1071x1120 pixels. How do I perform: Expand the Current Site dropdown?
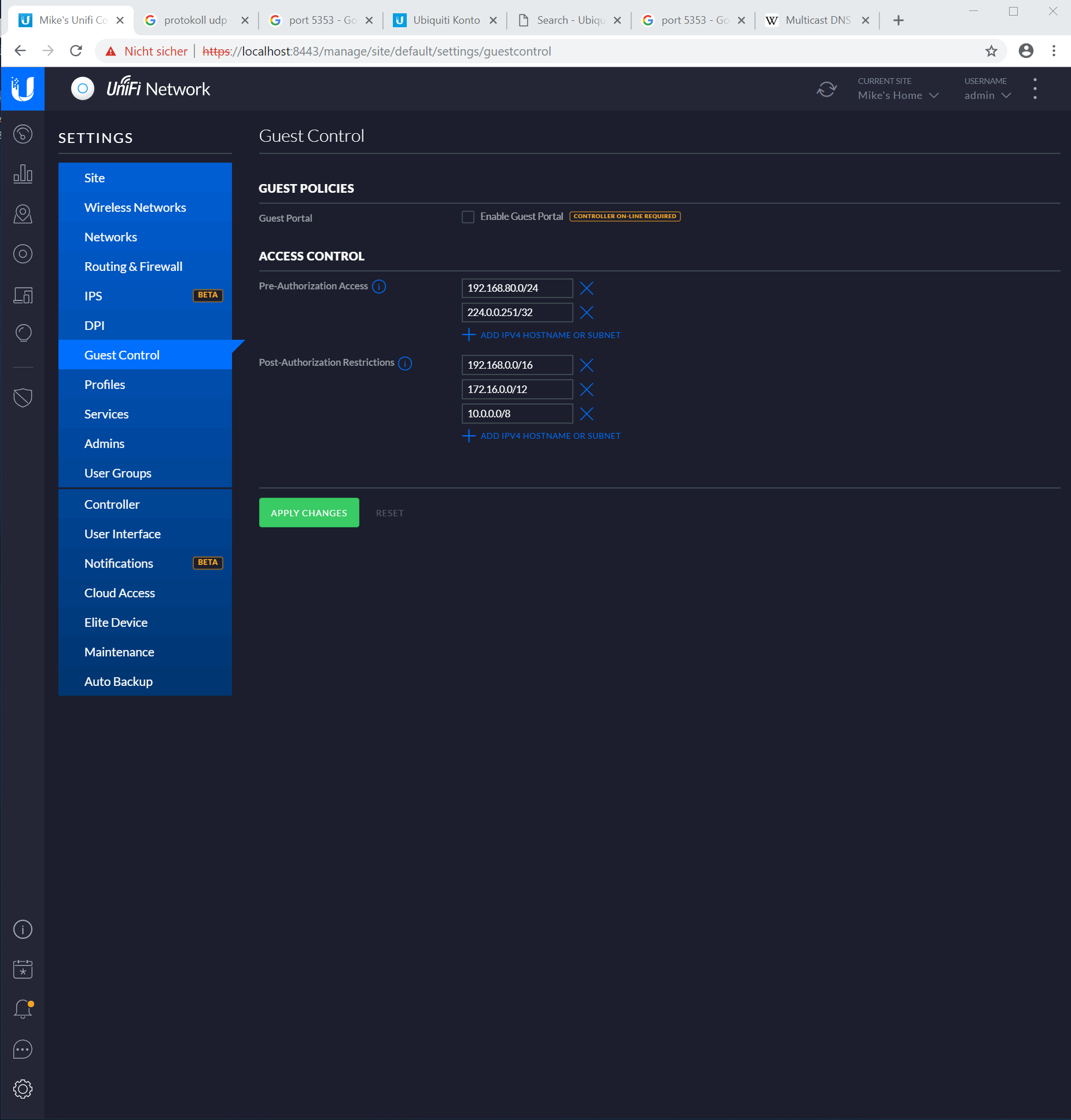point(897,96)
